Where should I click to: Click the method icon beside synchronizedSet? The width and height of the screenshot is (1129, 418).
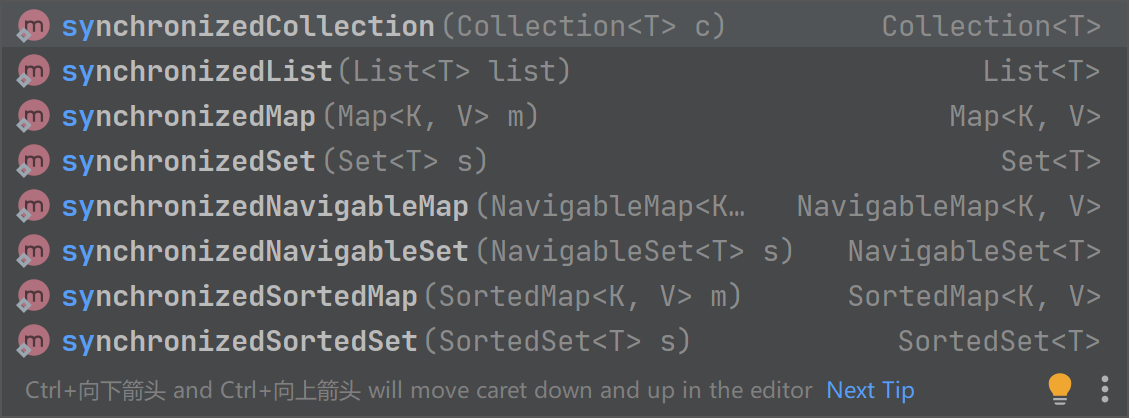tap(32, 162)
